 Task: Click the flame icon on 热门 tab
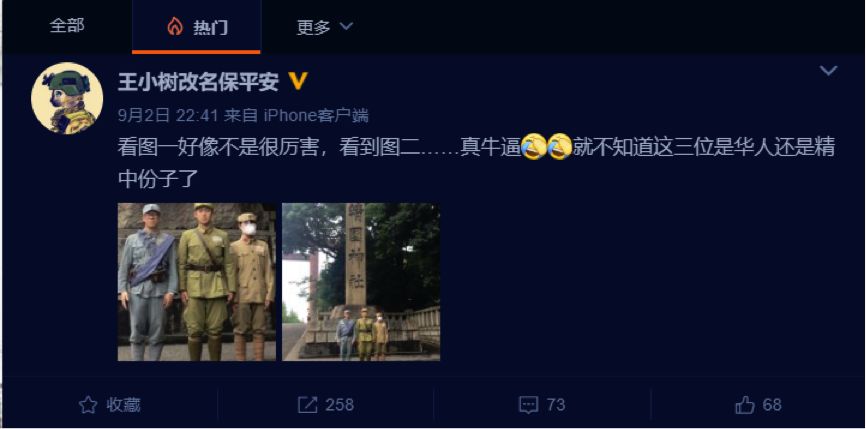click(175, 26)
